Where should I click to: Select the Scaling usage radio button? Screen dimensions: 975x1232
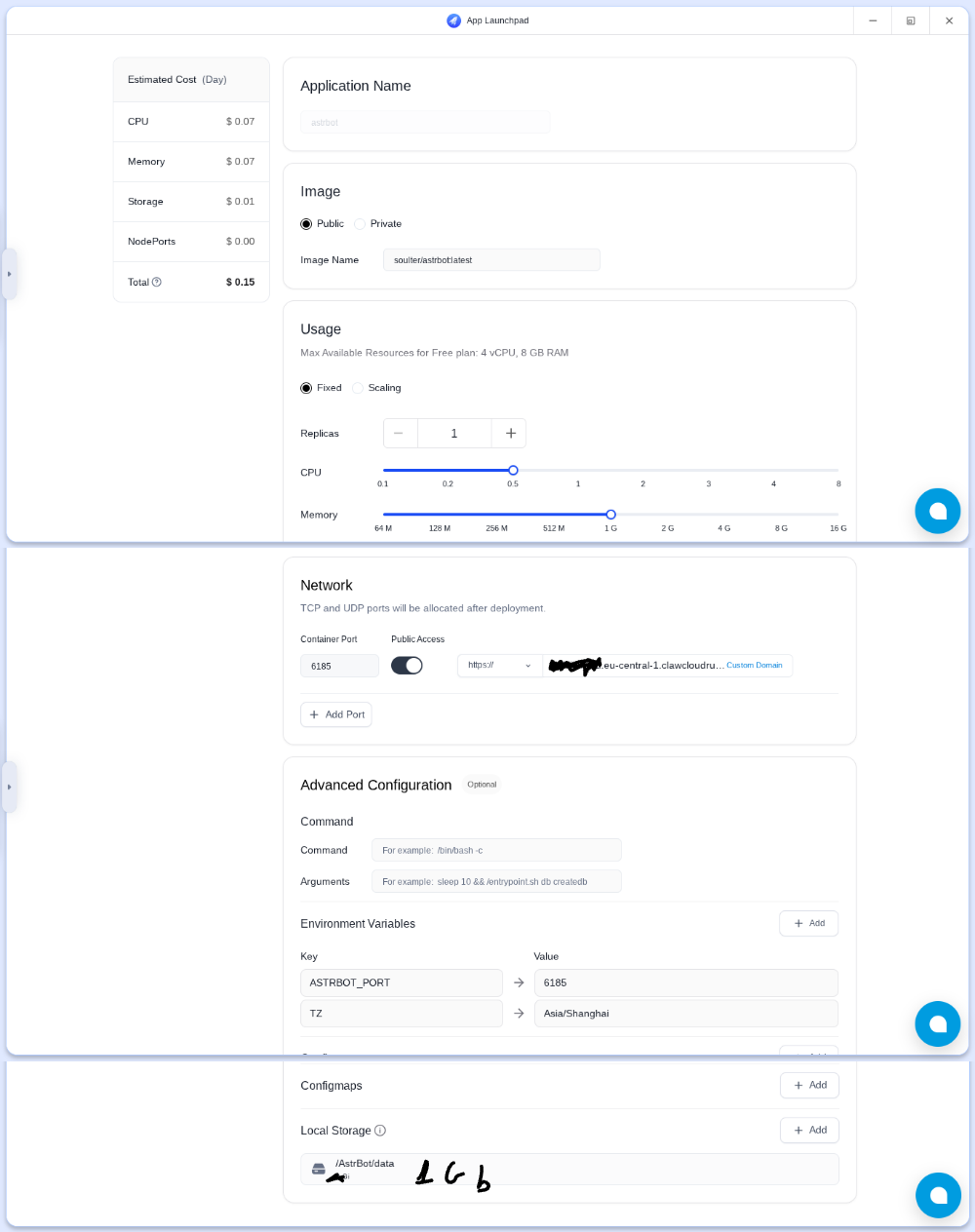[x=358, y=388]
